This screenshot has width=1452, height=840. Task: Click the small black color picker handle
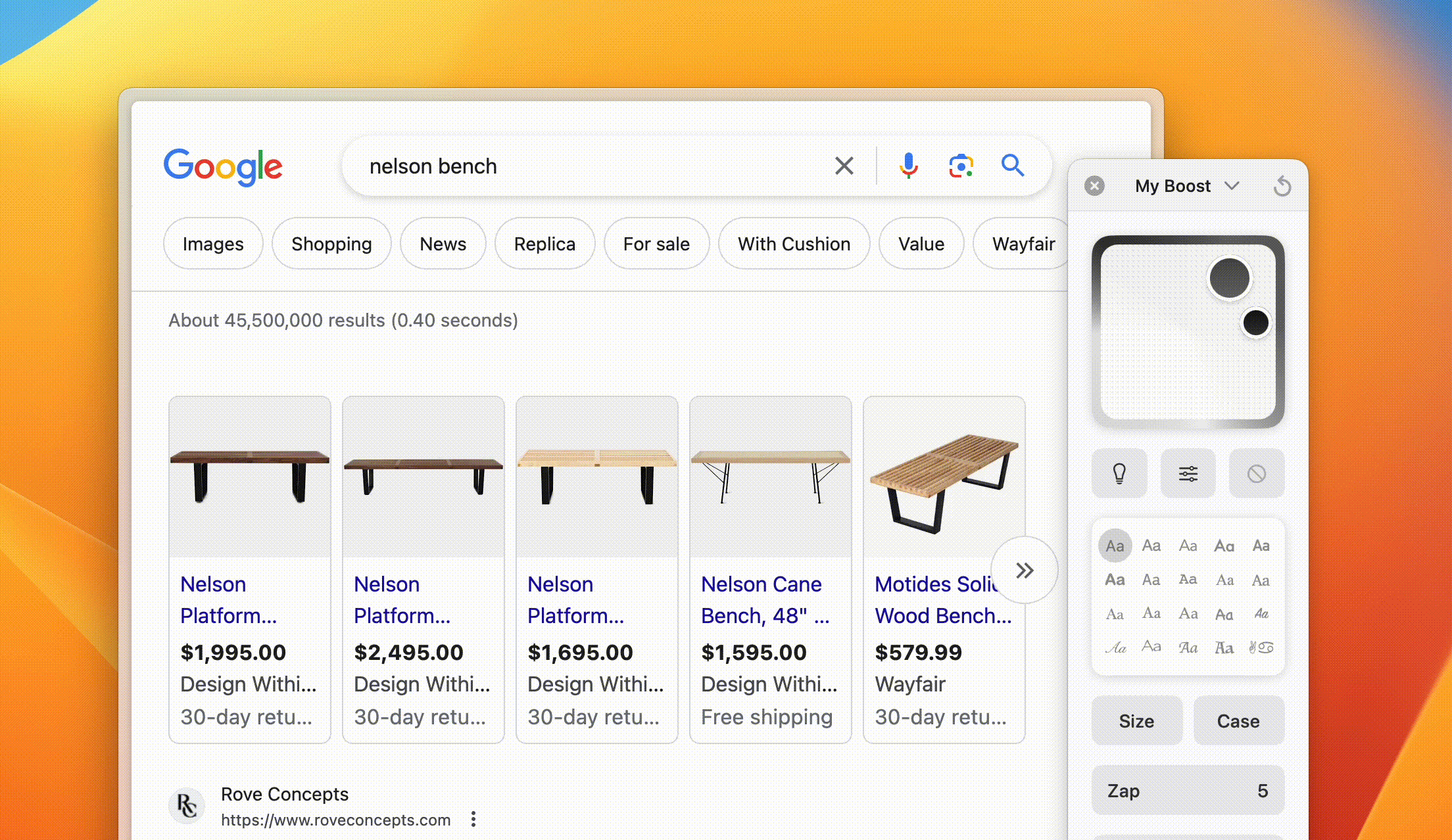click(1256, 323)
